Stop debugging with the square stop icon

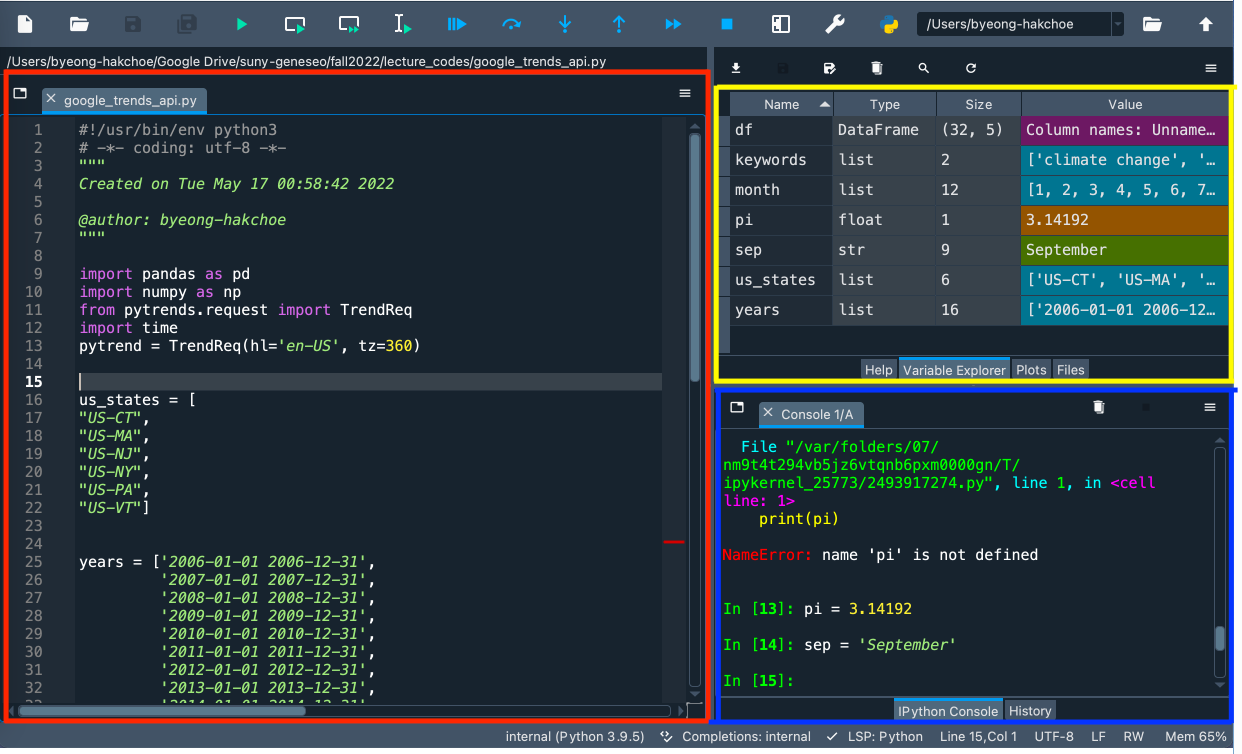tap(727, 24)
